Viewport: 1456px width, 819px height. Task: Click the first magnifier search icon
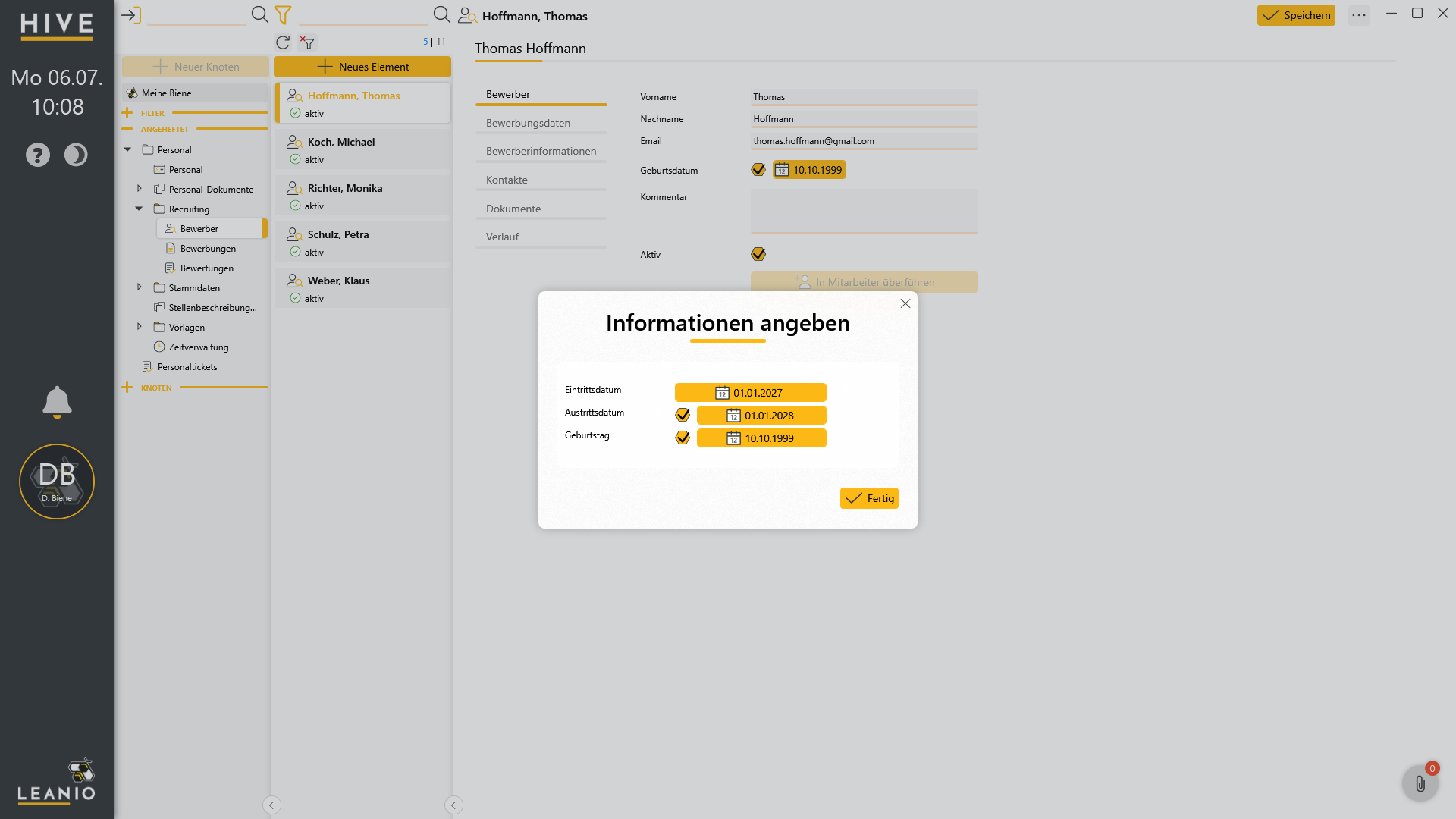259,14
